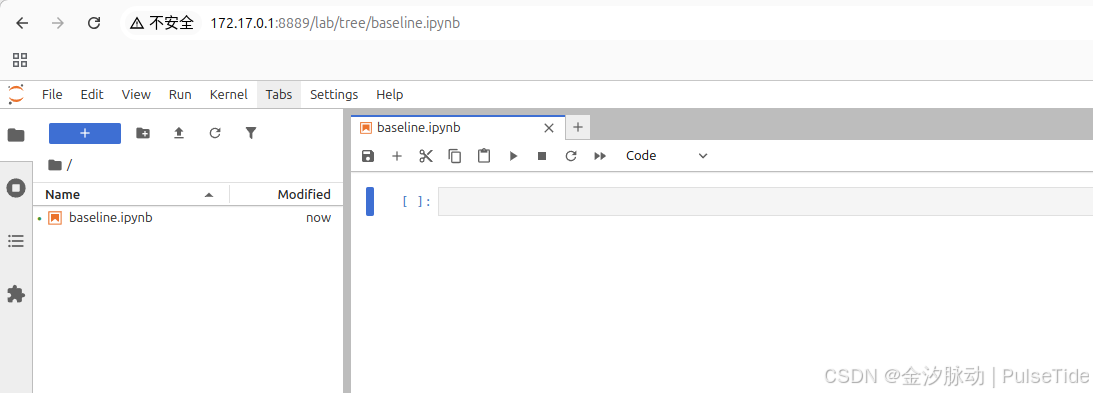Open the Edit menu
Image resolution: width=1093 pixels, height=393 pixels.
click(91, 94)
